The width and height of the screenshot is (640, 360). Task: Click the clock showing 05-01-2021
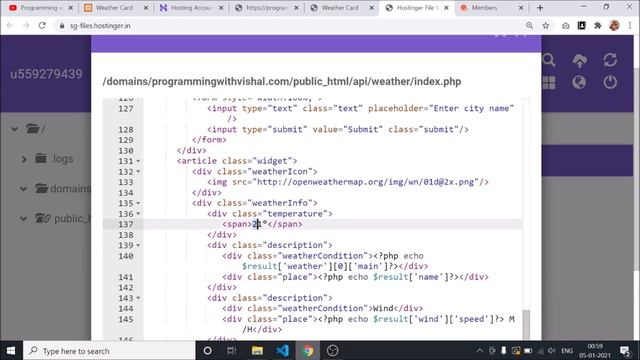point(595,351)
